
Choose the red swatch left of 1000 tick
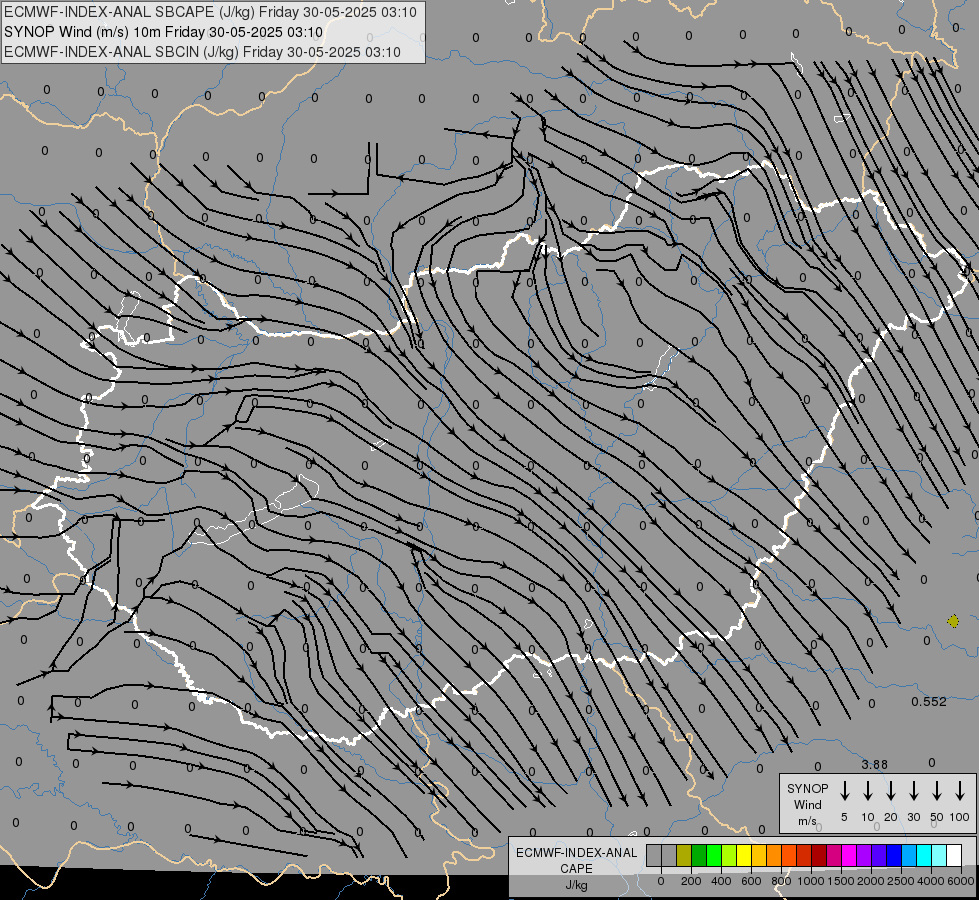(804, 856)
